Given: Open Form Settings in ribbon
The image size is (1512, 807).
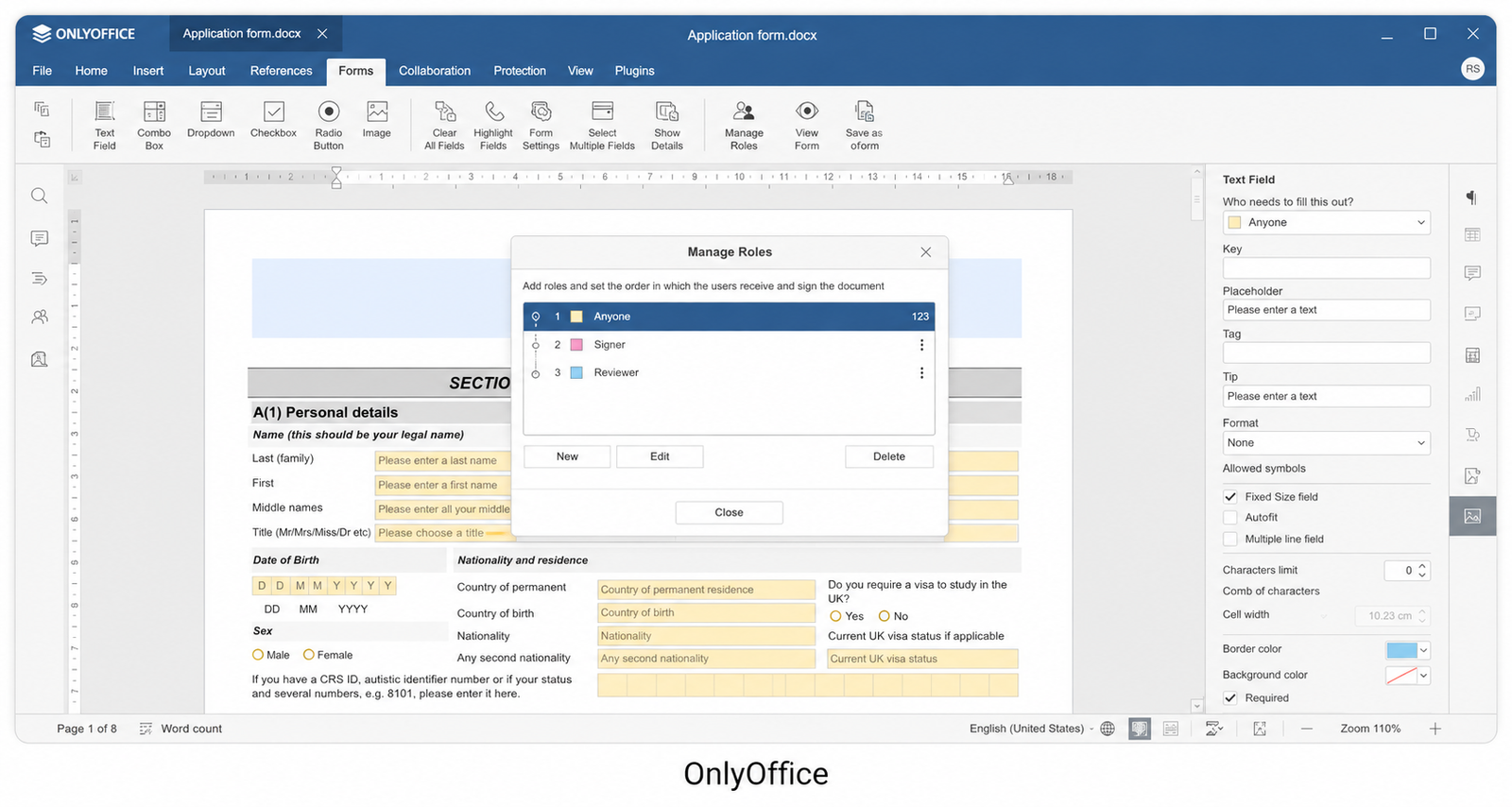Looking at the screenshot, I should 541,125.
